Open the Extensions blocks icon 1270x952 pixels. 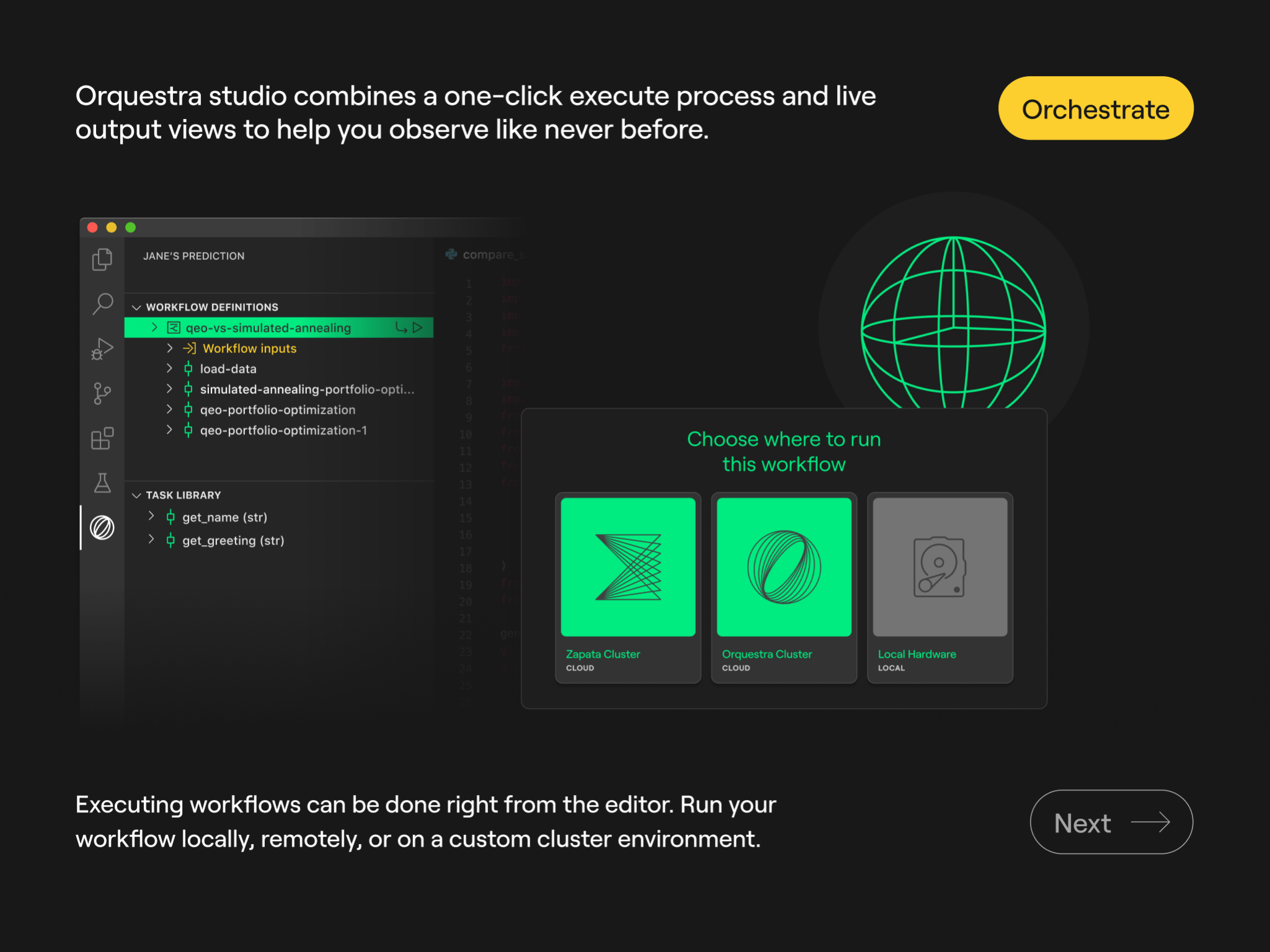click(x=102, y=438)
